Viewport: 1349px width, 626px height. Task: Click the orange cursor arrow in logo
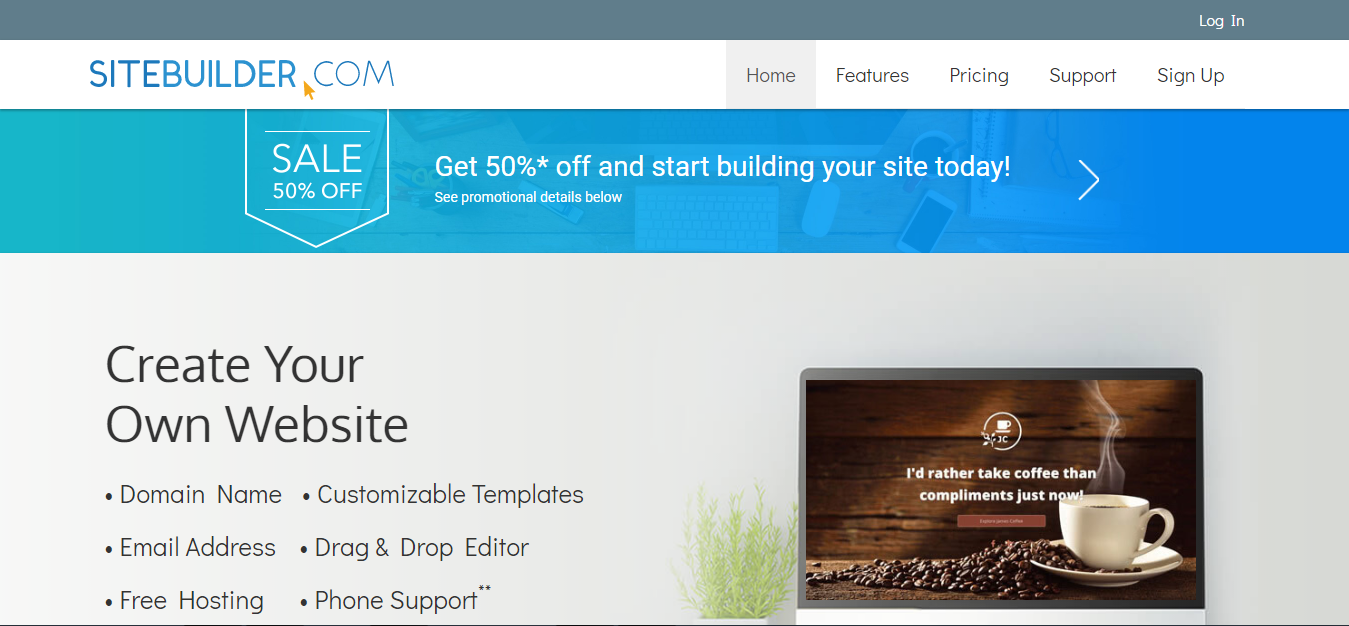(309, 90)
